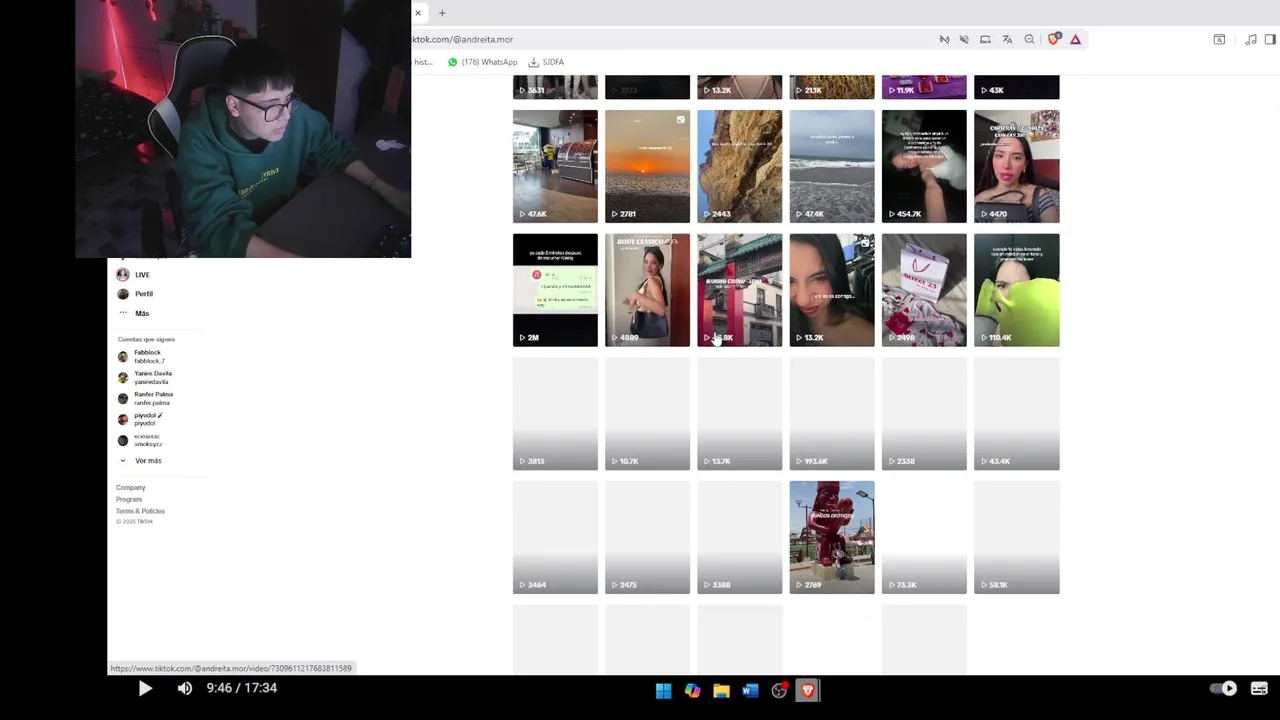Open rocky cliff video with 2443 views
The image size is (1280, 720).
[739, 166]
